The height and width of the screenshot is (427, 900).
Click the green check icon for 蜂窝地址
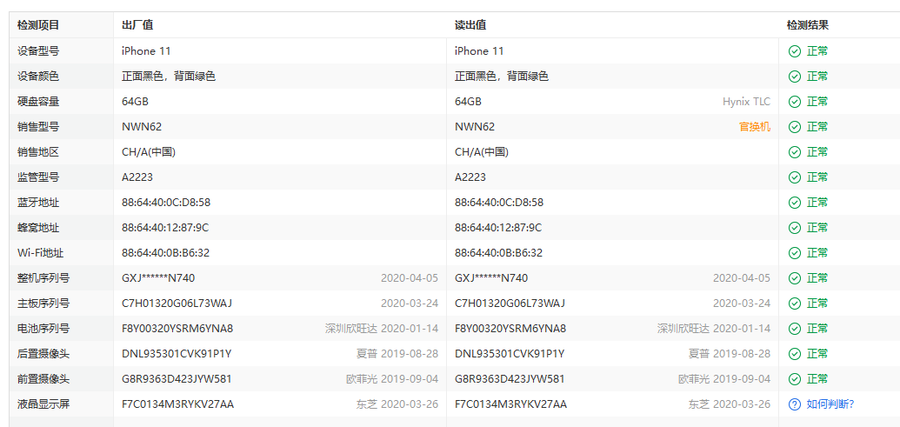[794, 228]
